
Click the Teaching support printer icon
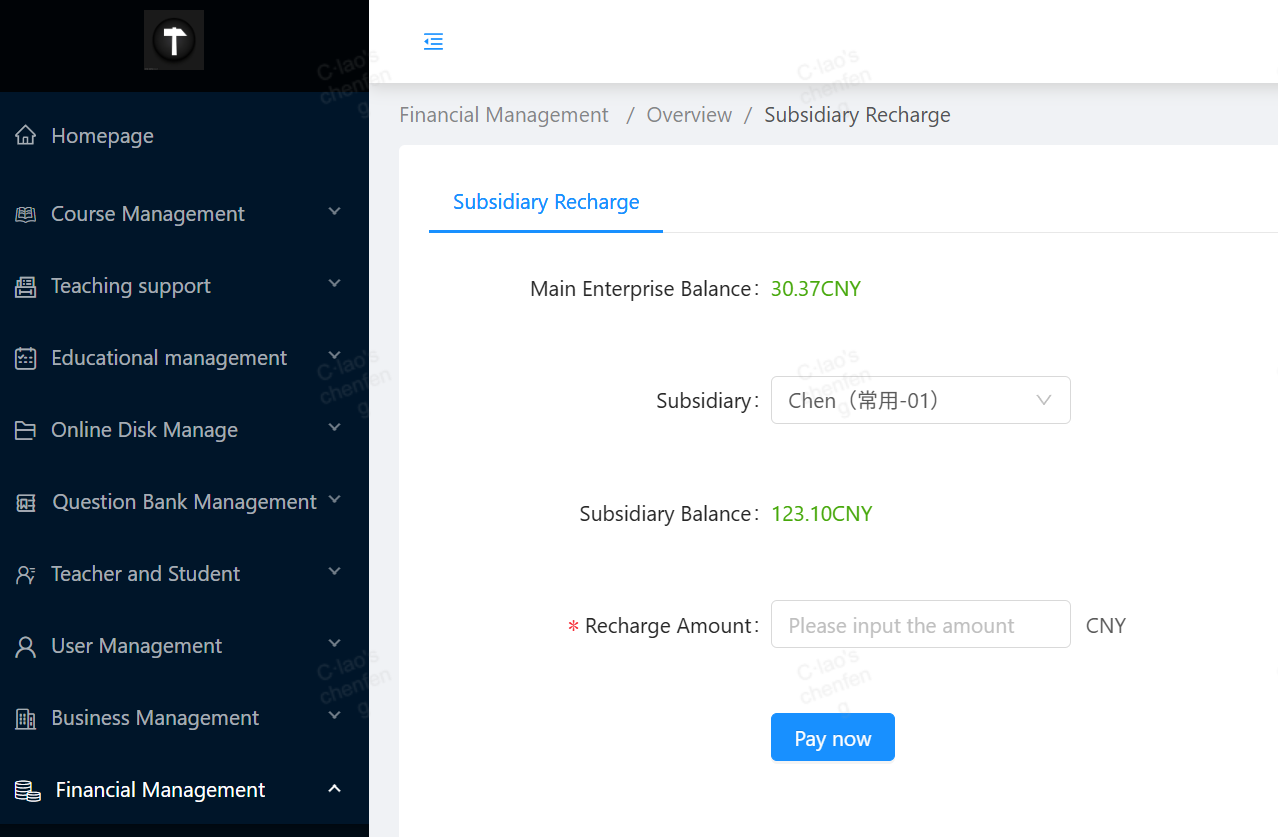pos(26,287)
